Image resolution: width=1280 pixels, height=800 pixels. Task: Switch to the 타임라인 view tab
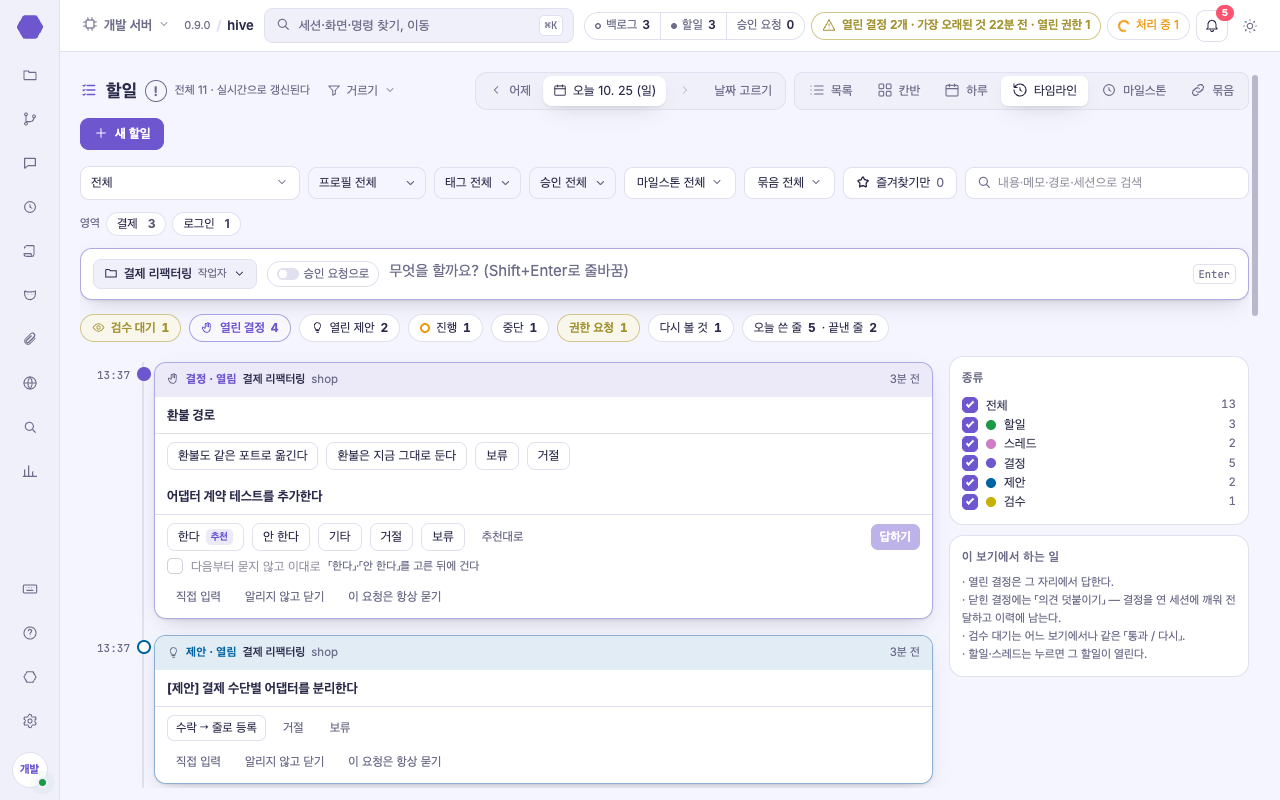point(1044,90)
